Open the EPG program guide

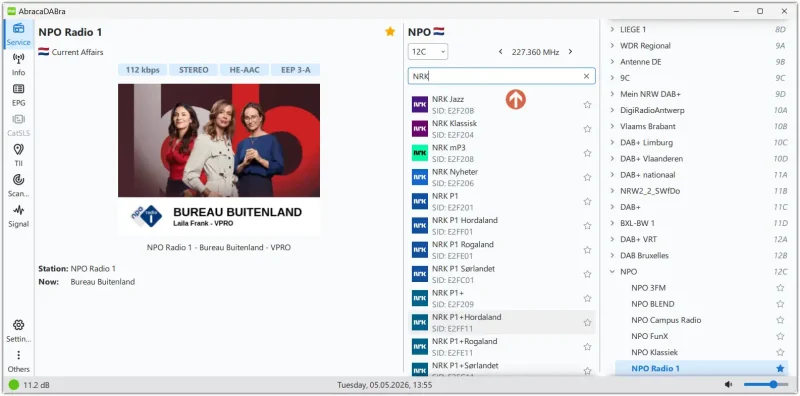(x=18, y=95)
